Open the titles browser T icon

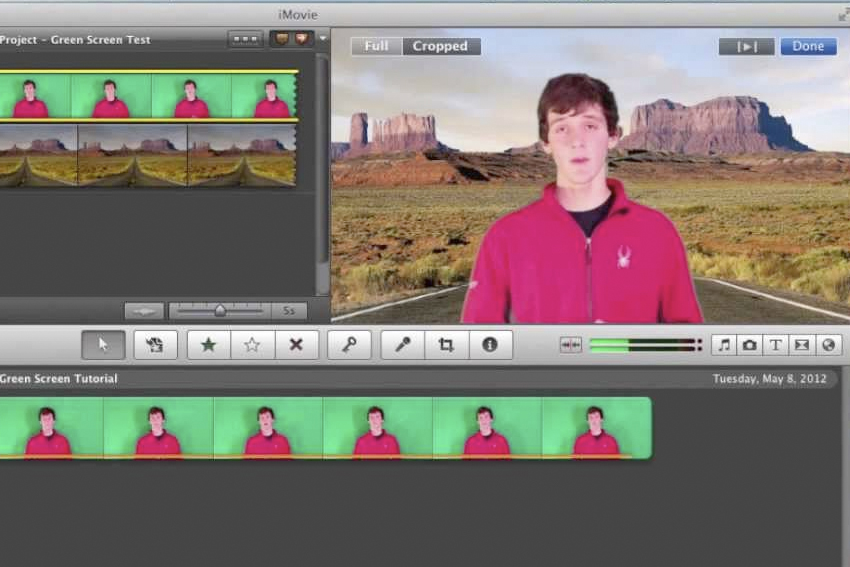[x=776, y=345]
